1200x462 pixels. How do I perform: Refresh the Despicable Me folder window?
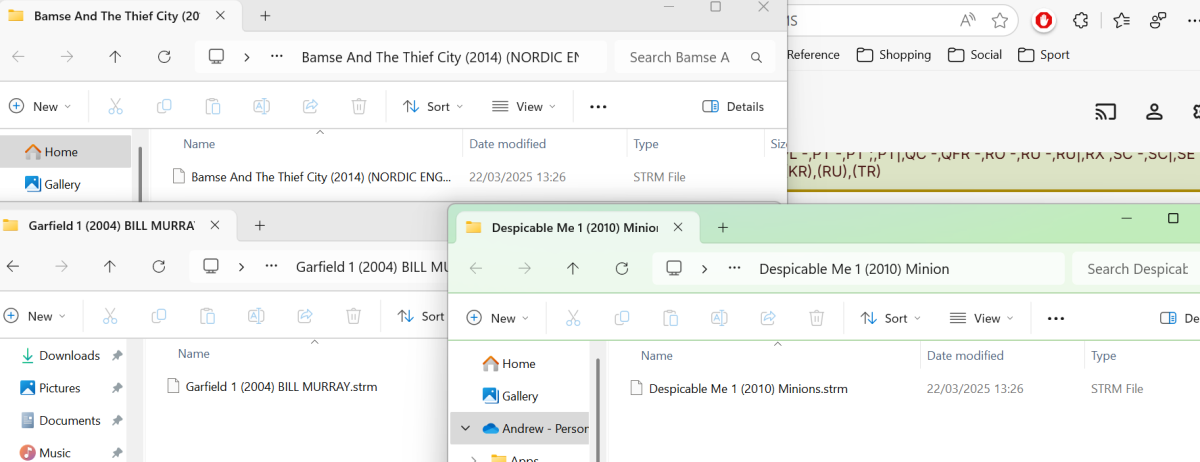pyautogui.click(x=622, y=269)
